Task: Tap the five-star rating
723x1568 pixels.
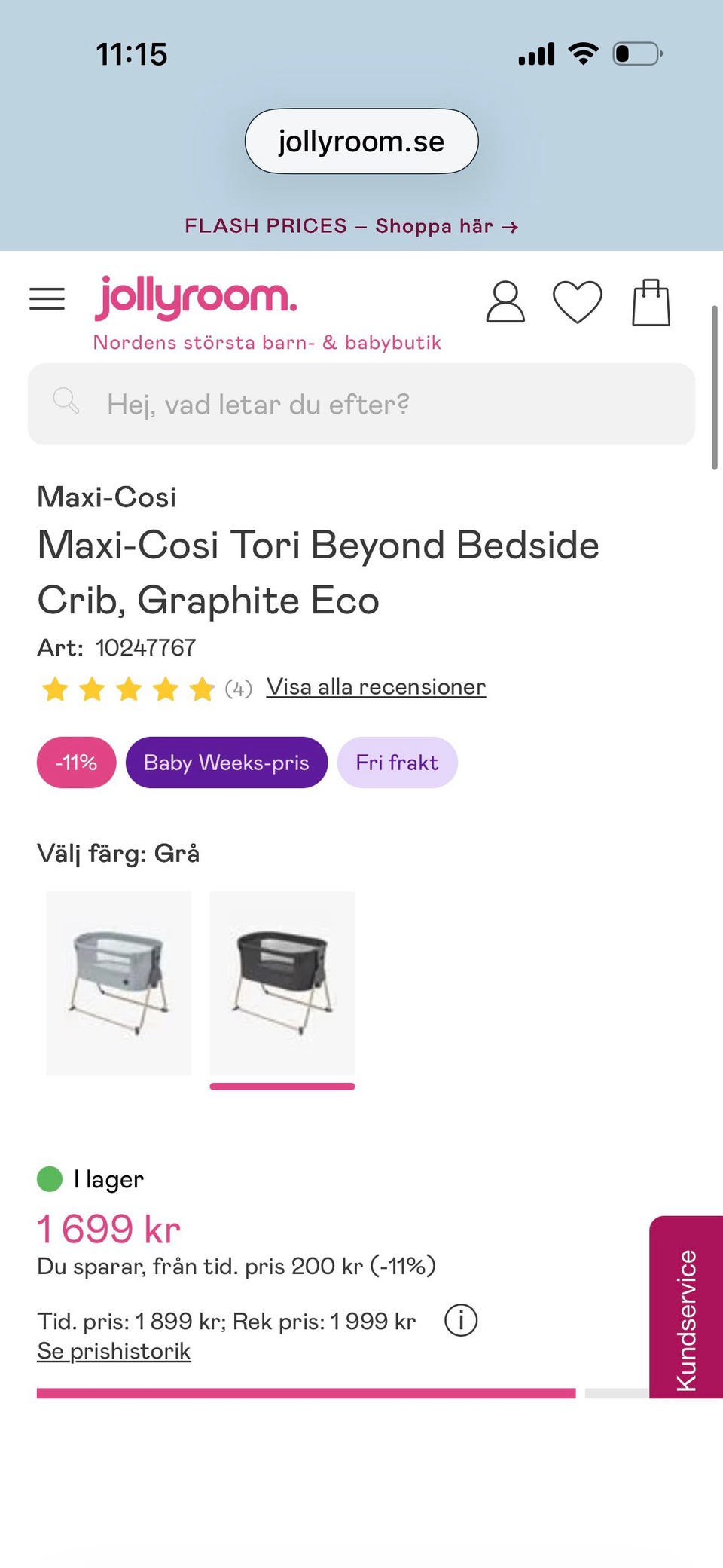Action: pyautogui.click(x=128, y=689)
